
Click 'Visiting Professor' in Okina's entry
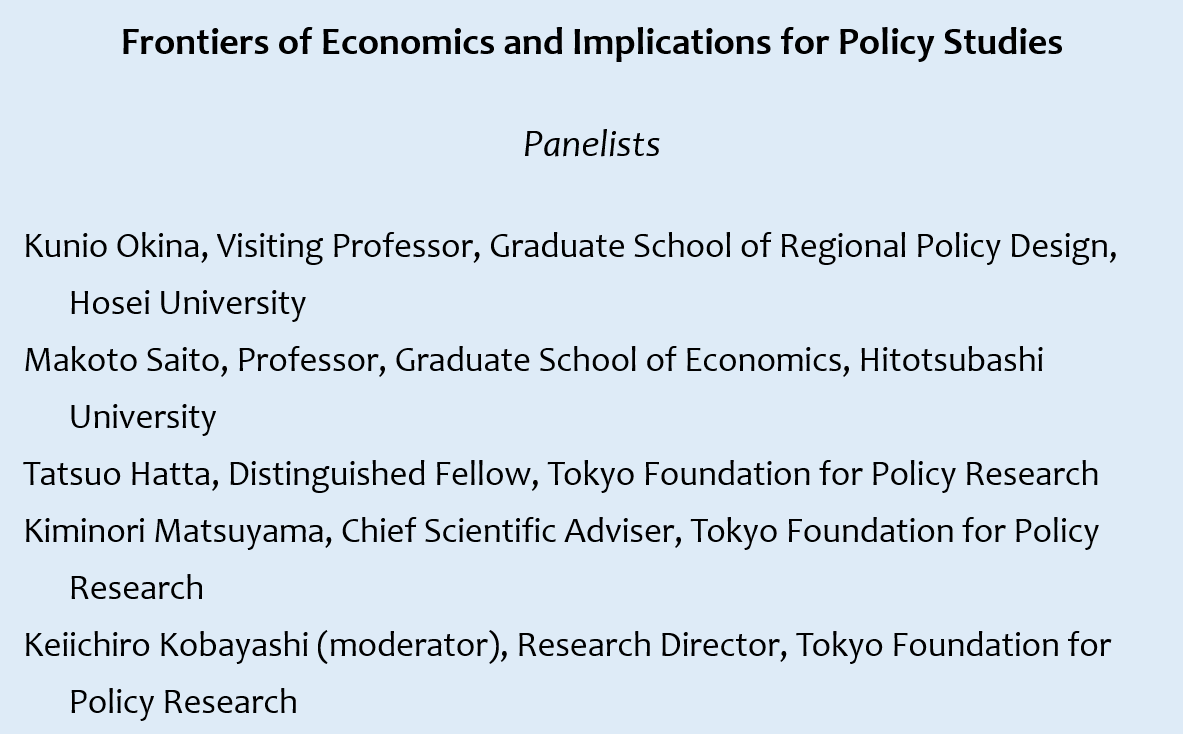click(344, 247)
